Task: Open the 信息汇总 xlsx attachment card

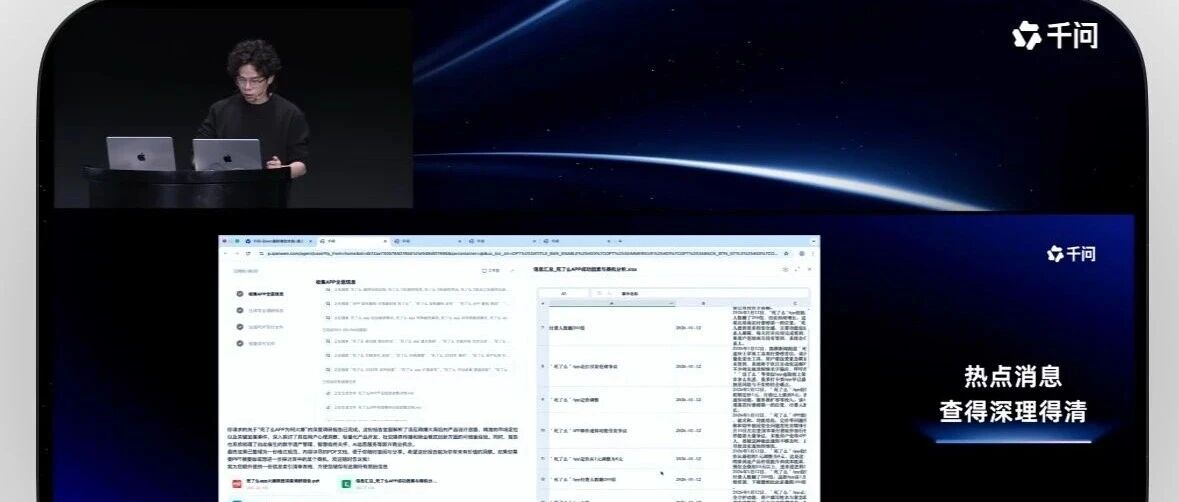Action: 389,485
